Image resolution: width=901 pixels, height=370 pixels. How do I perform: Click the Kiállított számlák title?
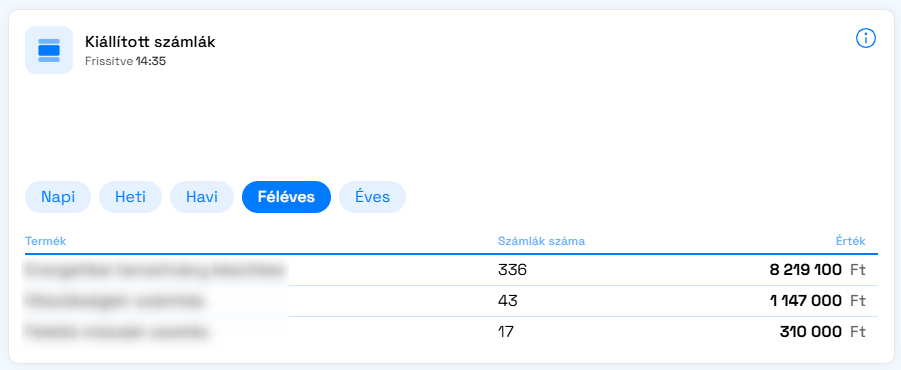pos(150,42)
